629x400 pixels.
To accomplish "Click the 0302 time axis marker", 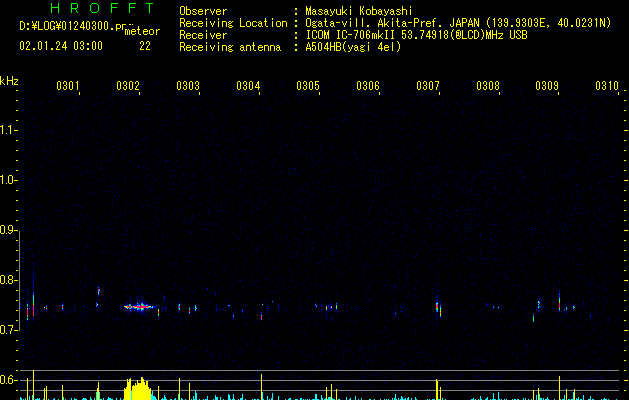I will point(128,85).
